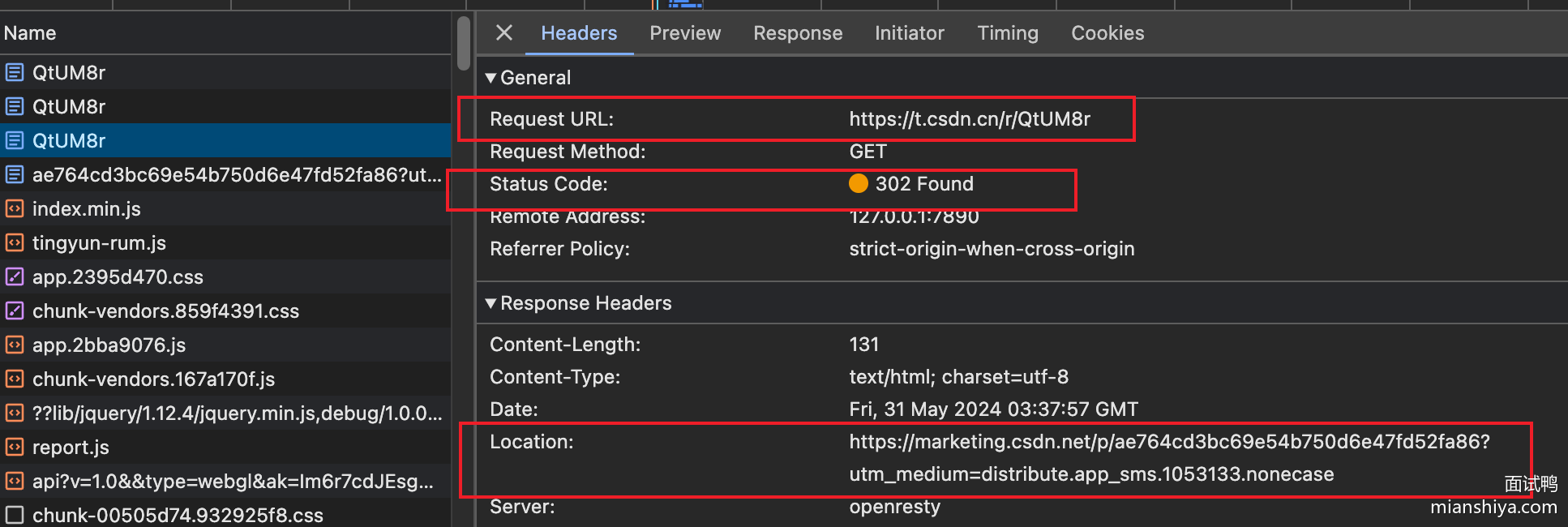This screenshot has height=527, width=1568.
Task: Click the orange 302 status indicator dot
Action: 858,184
